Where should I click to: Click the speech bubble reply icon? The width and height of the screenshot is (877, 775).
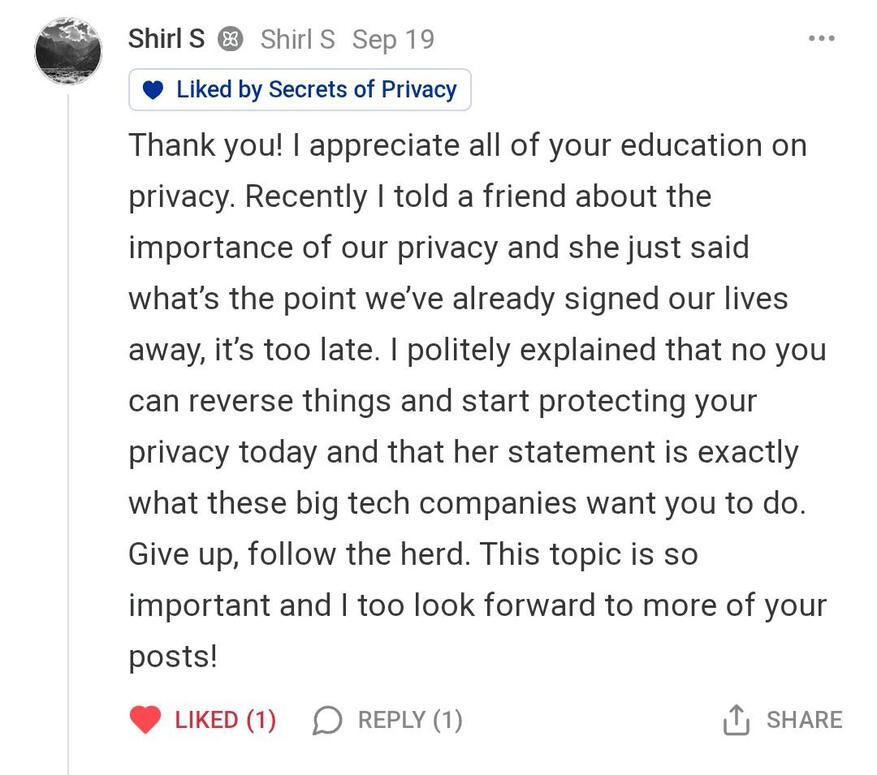tap(327, 720)
